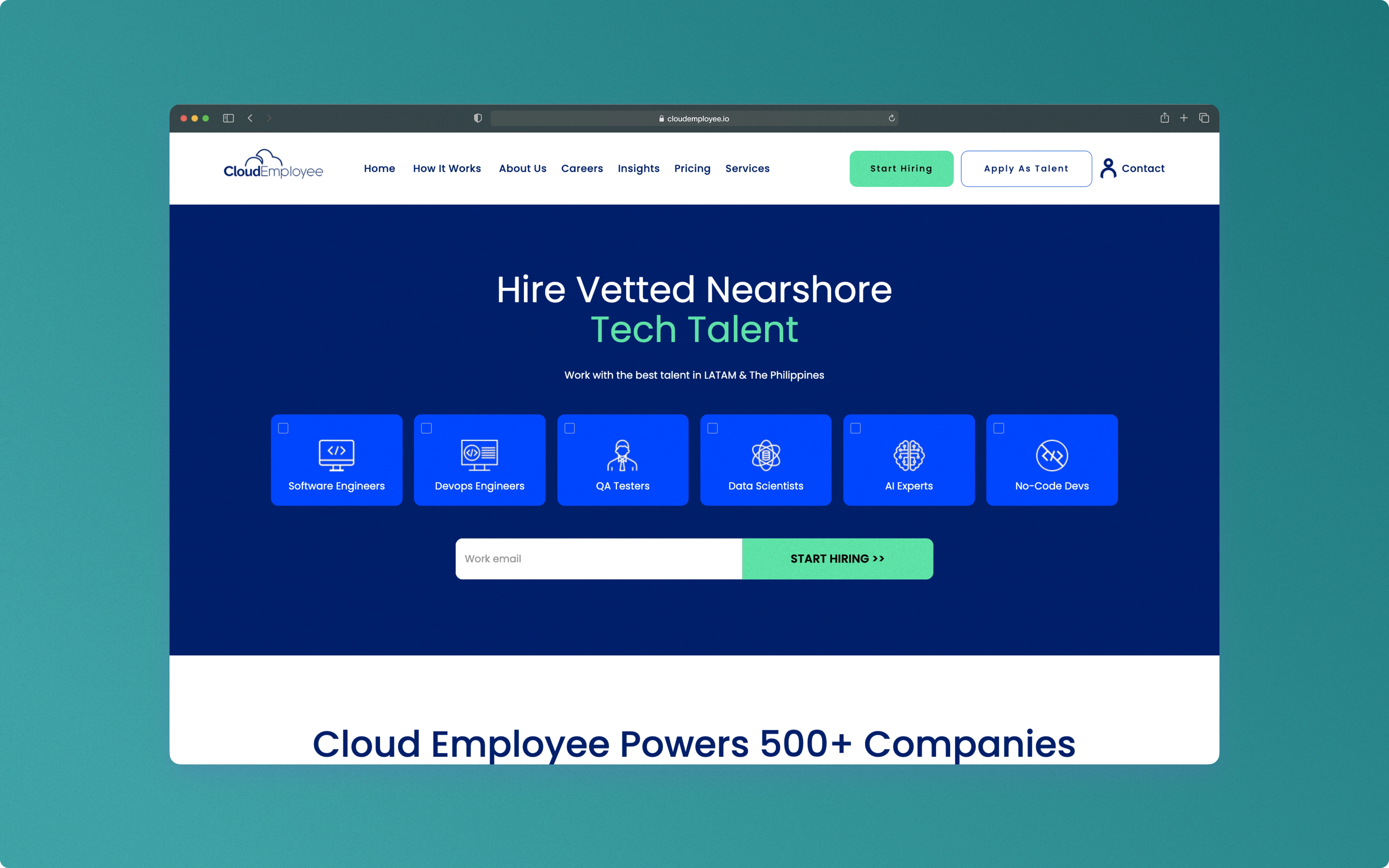Image resolution: width=1389 pixels, height=868 pixels.
Task: Click the Software Engineers monitor icon
Action: (337, 455)
